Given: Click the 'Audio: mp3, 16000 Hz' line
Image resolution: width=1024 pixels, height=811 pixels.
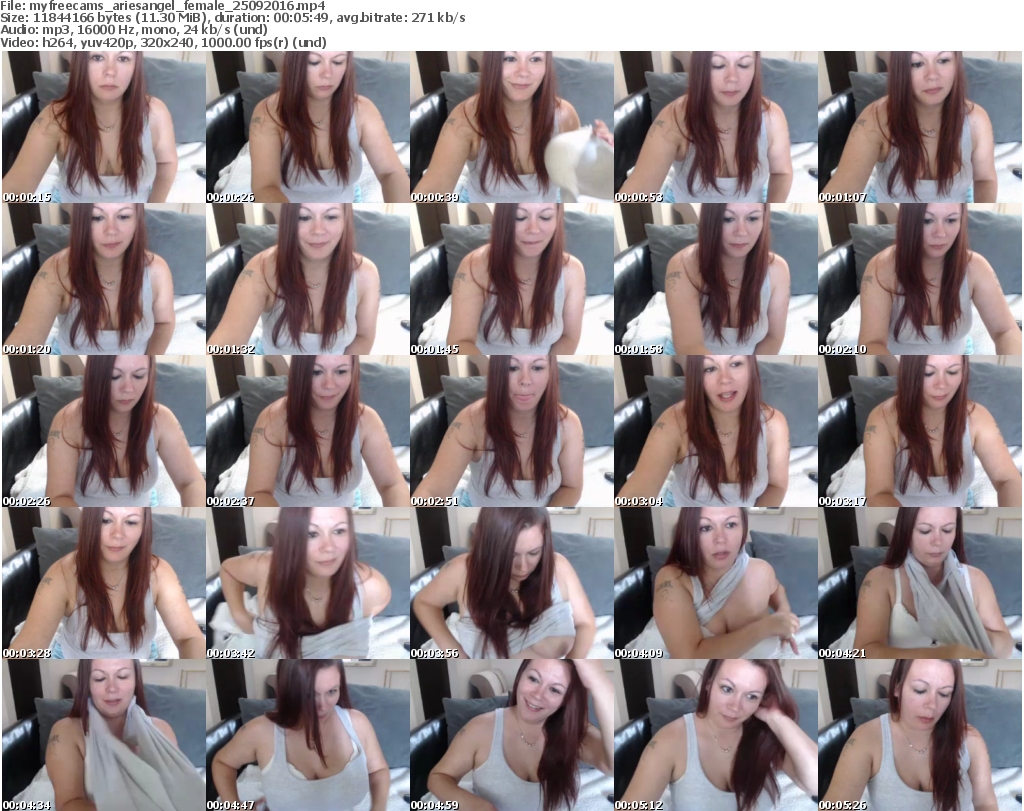Looking at the screenshot, I should coord(134,30).
